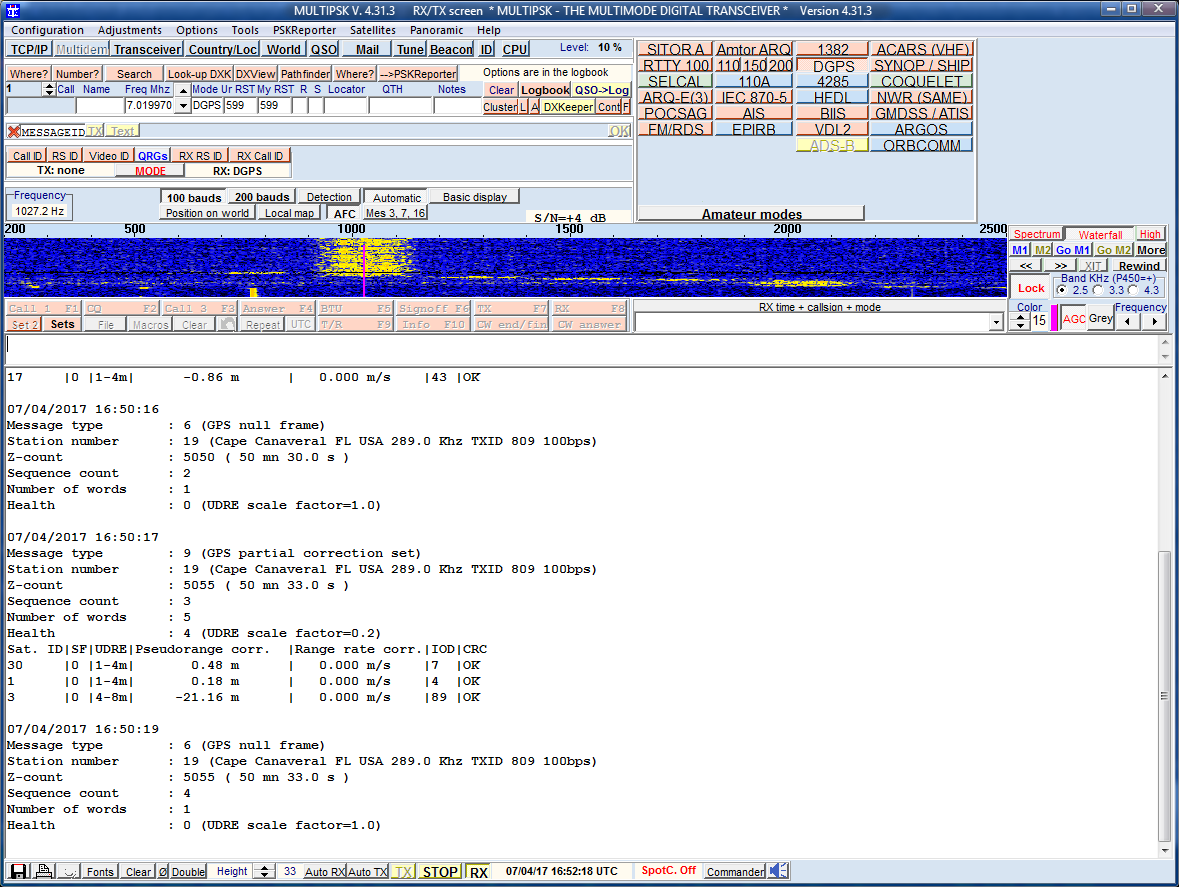Click the Freq MHz input field
This screenshot has width=1179, height=887.
pyautogui.click(x=150, y=106)
